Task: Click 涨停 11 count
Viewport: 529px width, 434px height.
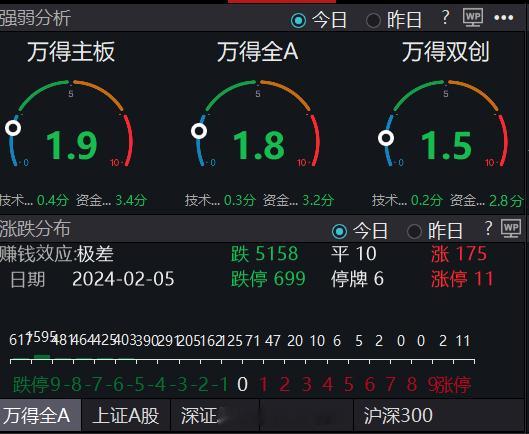Action: (x=462, y=279)
